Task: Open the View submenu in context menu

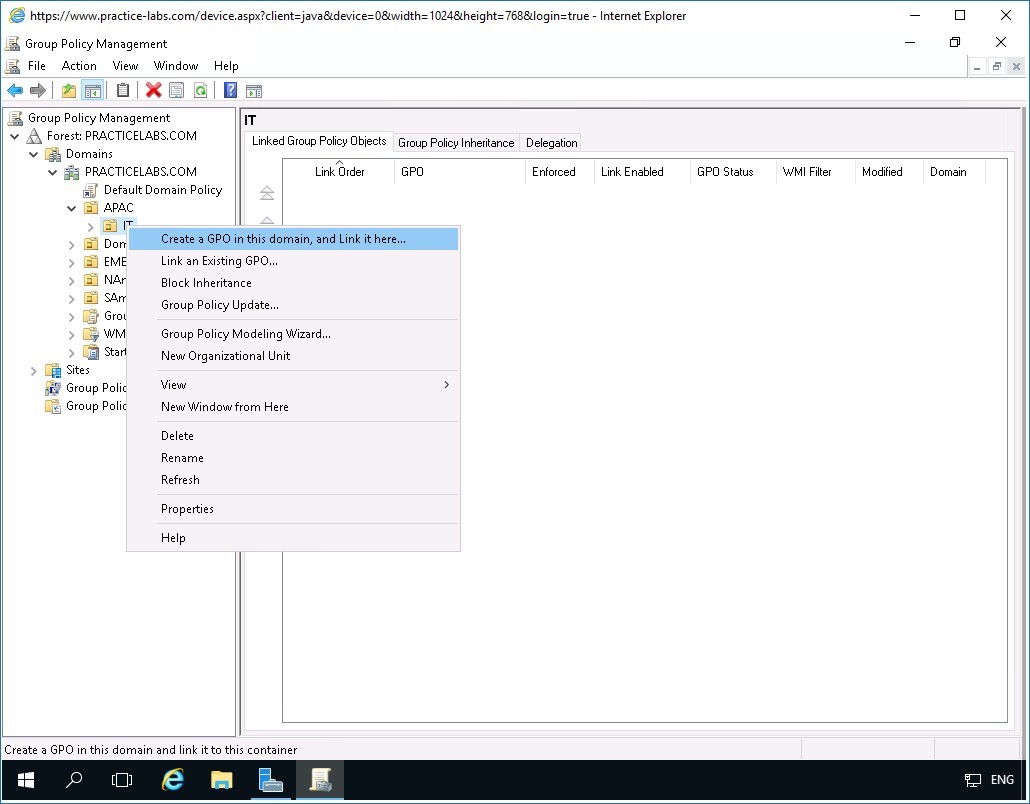Action: 293,385
